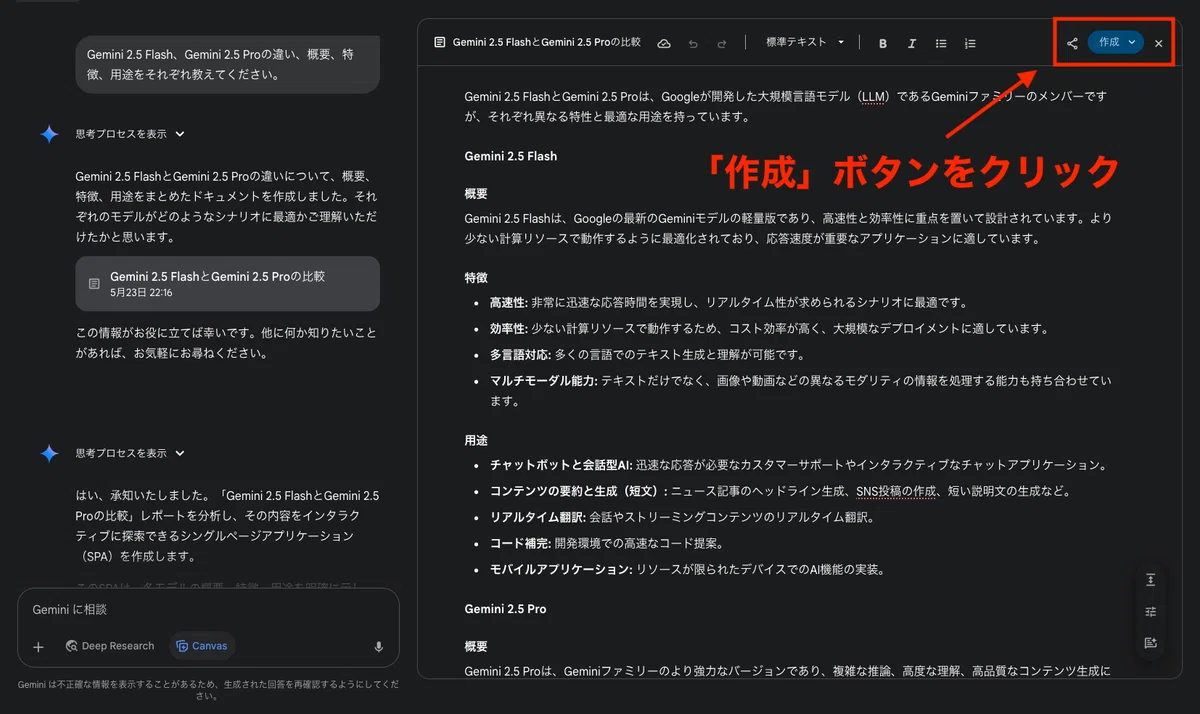Open the Gemini 2.5 Flash比較 document card in chat

click(x=228, y=283)
